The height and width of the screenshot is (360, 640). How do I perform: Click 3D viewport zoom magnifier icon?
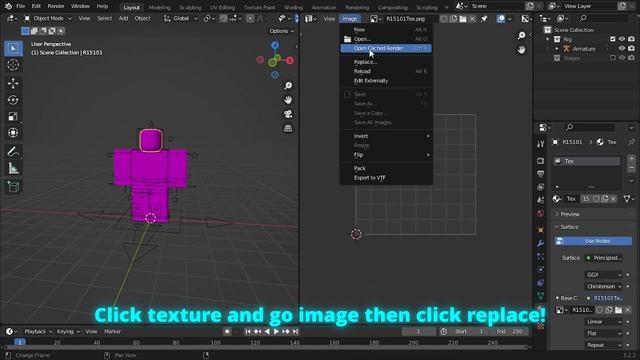click(288, 85)
